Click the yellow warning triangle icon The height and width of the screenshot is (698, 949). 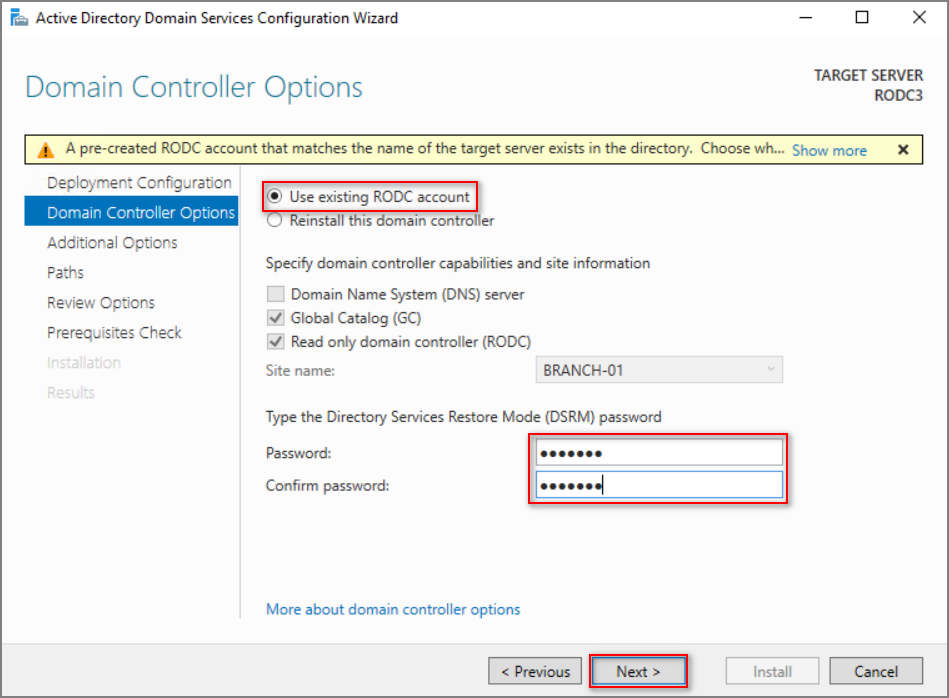45,150
